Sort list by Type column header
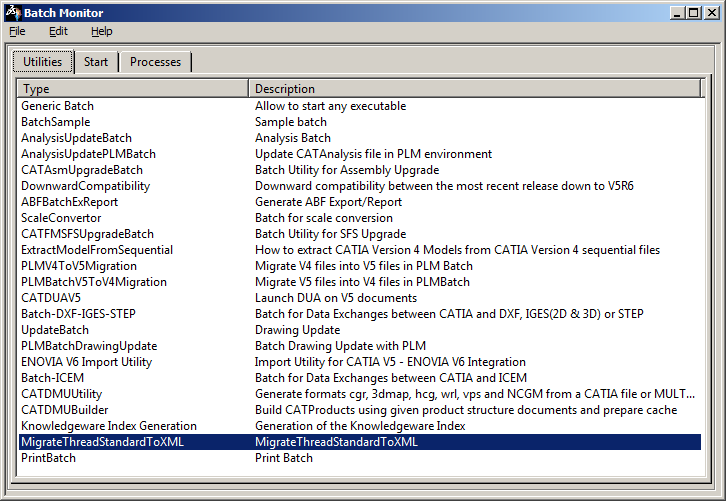This screenshot has height=501, width=726. (x=133, y=89)
